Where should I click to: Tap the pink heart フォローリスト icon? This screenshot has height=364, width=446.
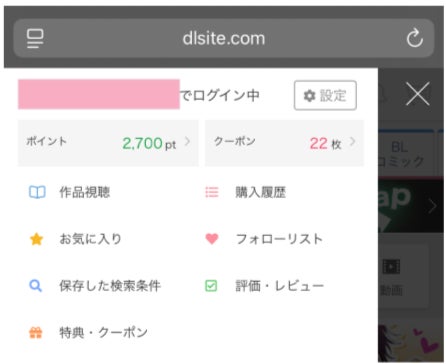(x=212, y=239)
